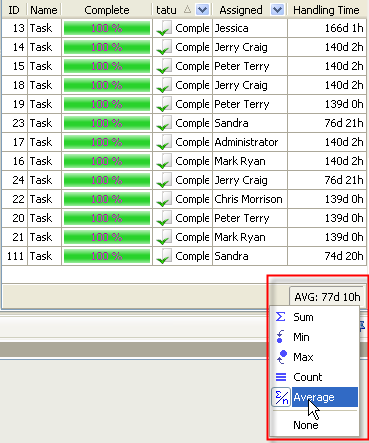Click the 166d 1h handling time cell
Image resolution: width=369 pixels, height=443 pixels.
tap(327, 28)
